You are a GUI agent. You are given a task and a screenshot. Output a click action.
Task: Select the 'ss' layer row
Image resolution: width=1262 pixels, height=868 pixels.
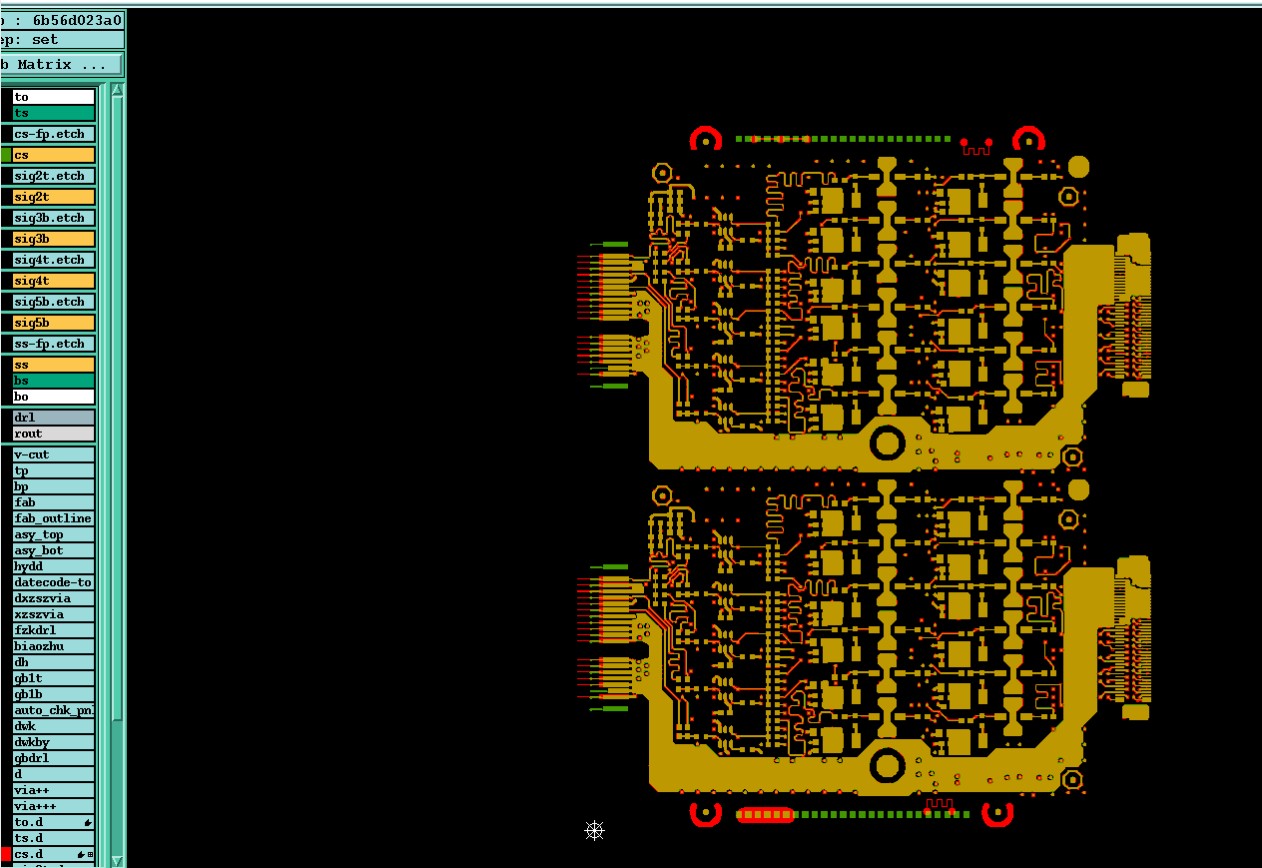[54, 365]
